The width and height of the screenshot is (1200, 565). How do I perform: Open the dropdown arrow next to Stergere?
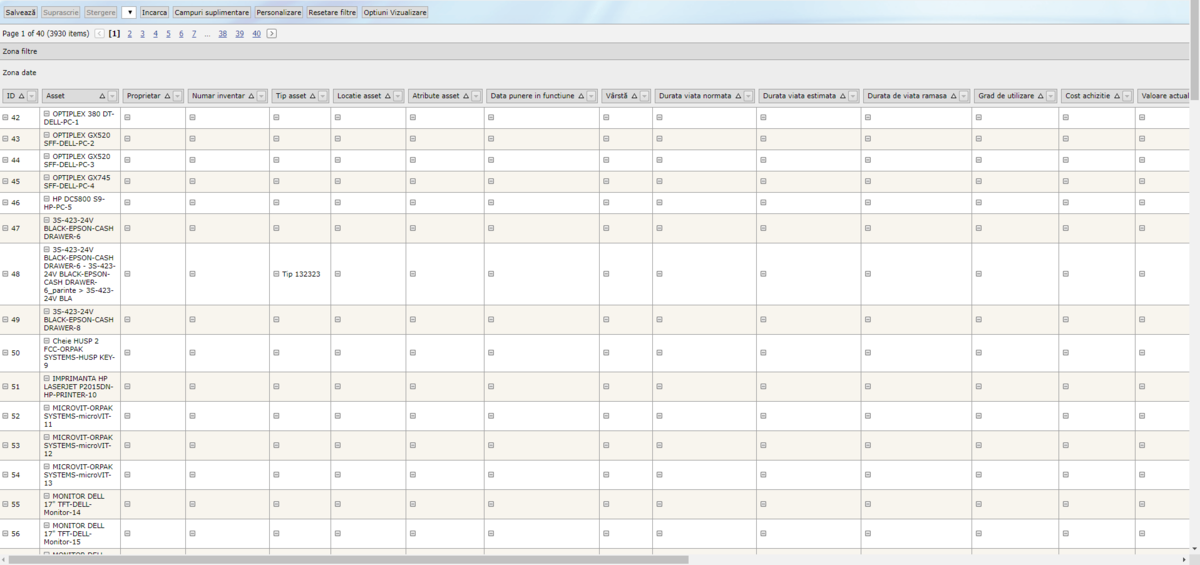click(x=129, y=12)
